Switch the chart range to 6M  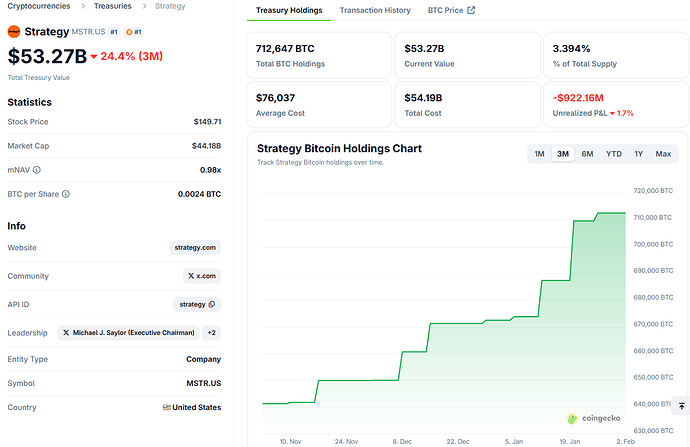click(587, 154)
